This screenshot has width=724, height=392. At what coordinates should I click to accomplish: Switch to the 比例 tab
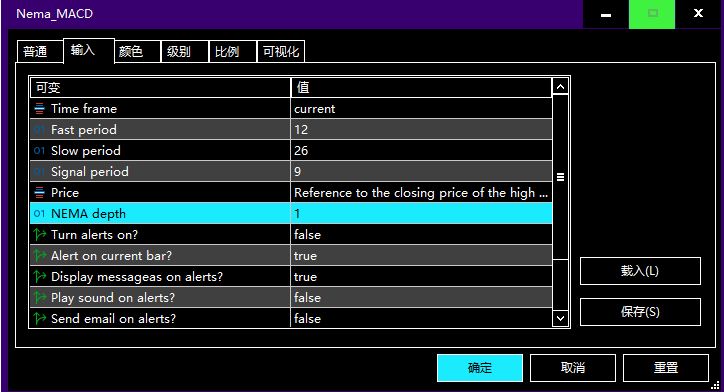point(233,51)
